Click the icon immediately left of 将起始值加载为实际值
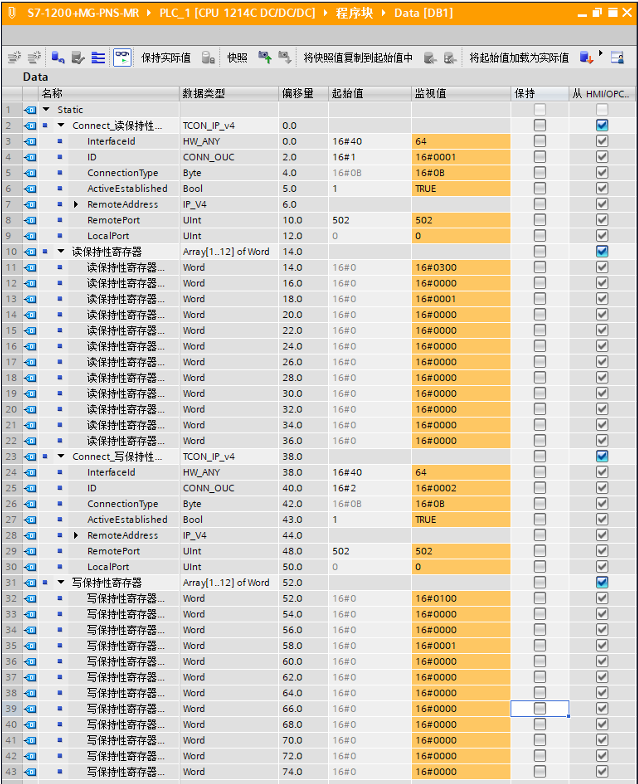 (x=451, y=58)
